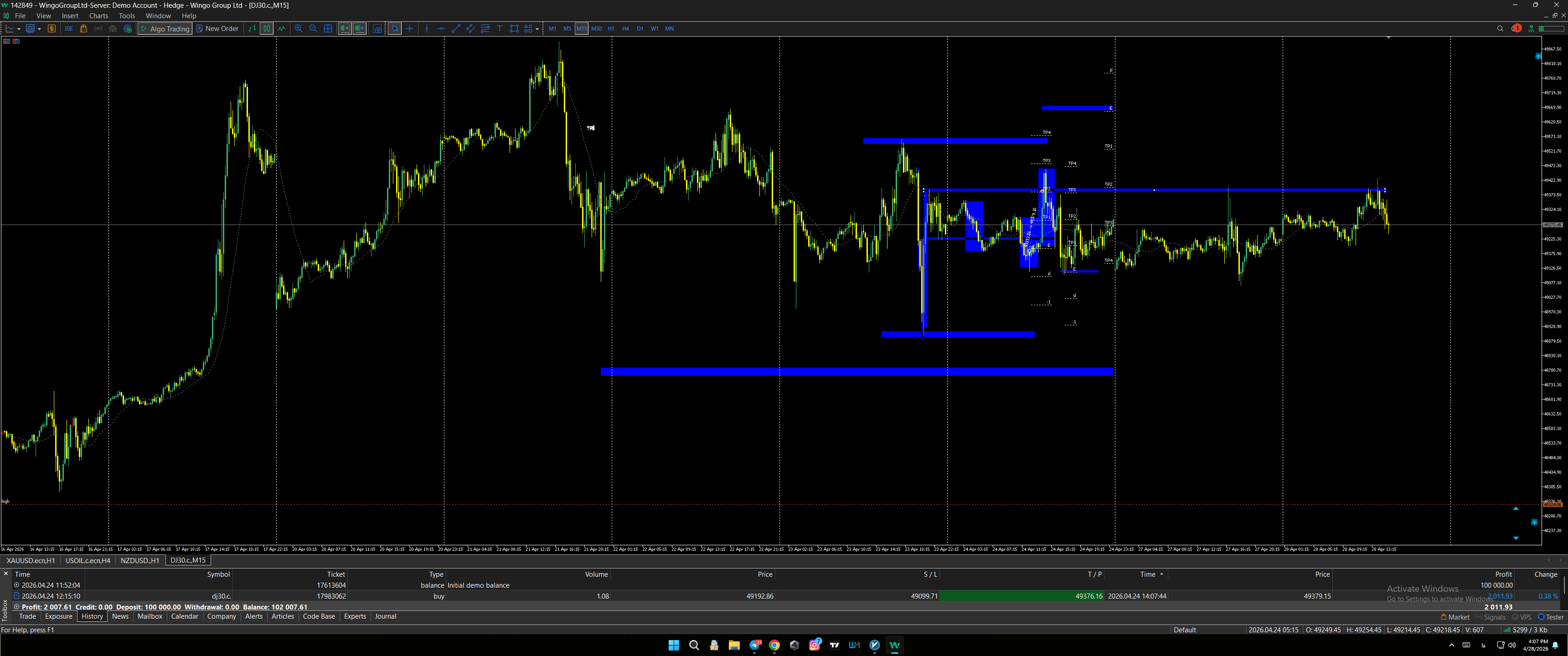This screenshot has width=1568, height=656.
Task: Zoom out of the chart
Action: pos(313,29)
